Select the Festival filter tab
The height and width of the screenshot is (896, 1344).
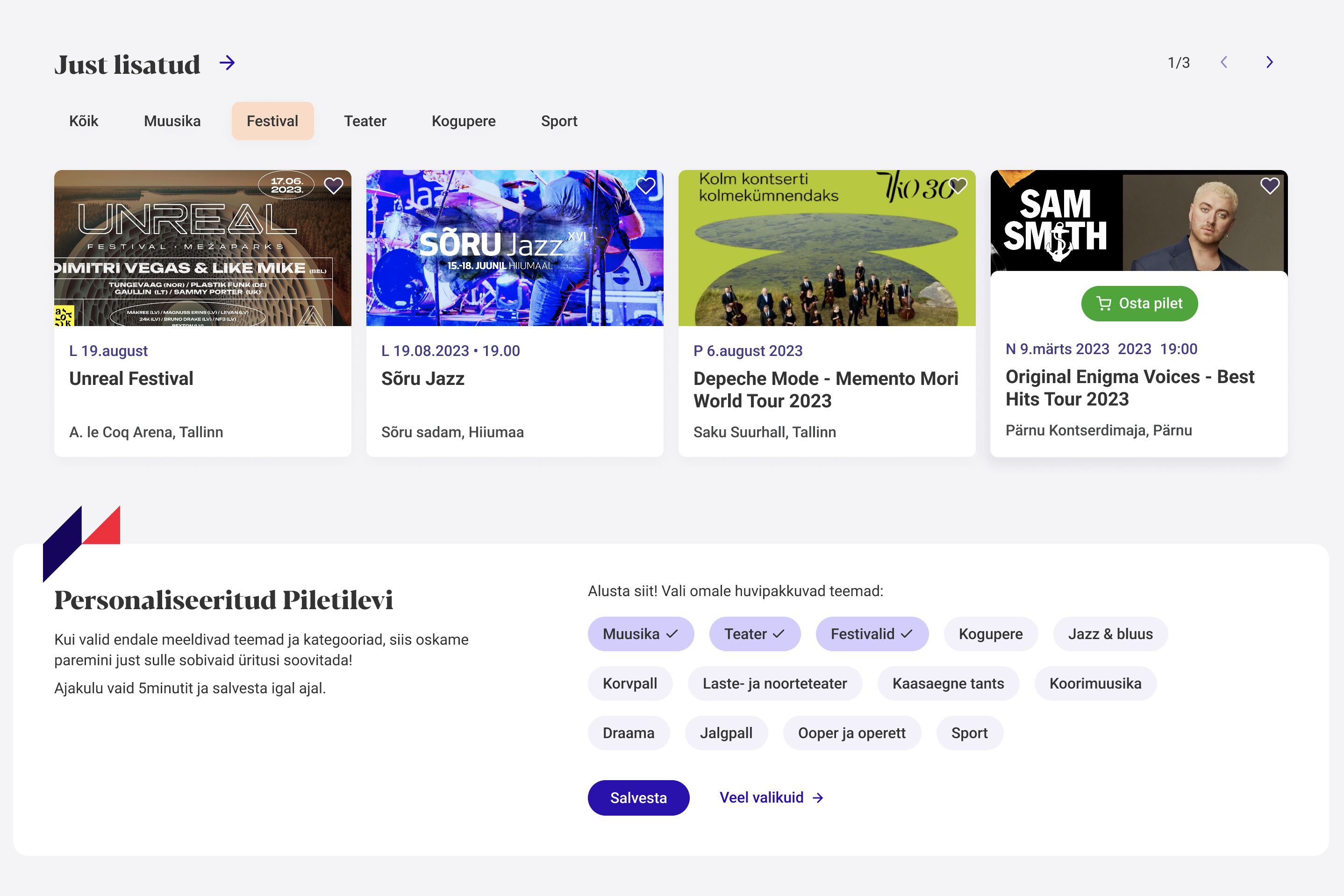click(273, 121)
